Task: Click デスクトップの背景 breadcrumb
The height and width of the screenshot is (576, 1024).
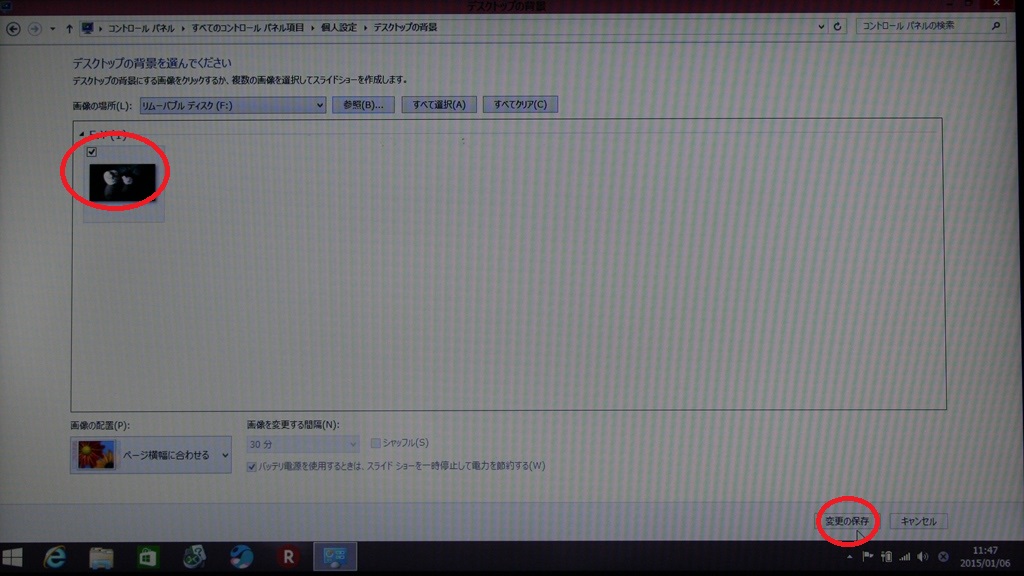Action: tap(405, 28)
